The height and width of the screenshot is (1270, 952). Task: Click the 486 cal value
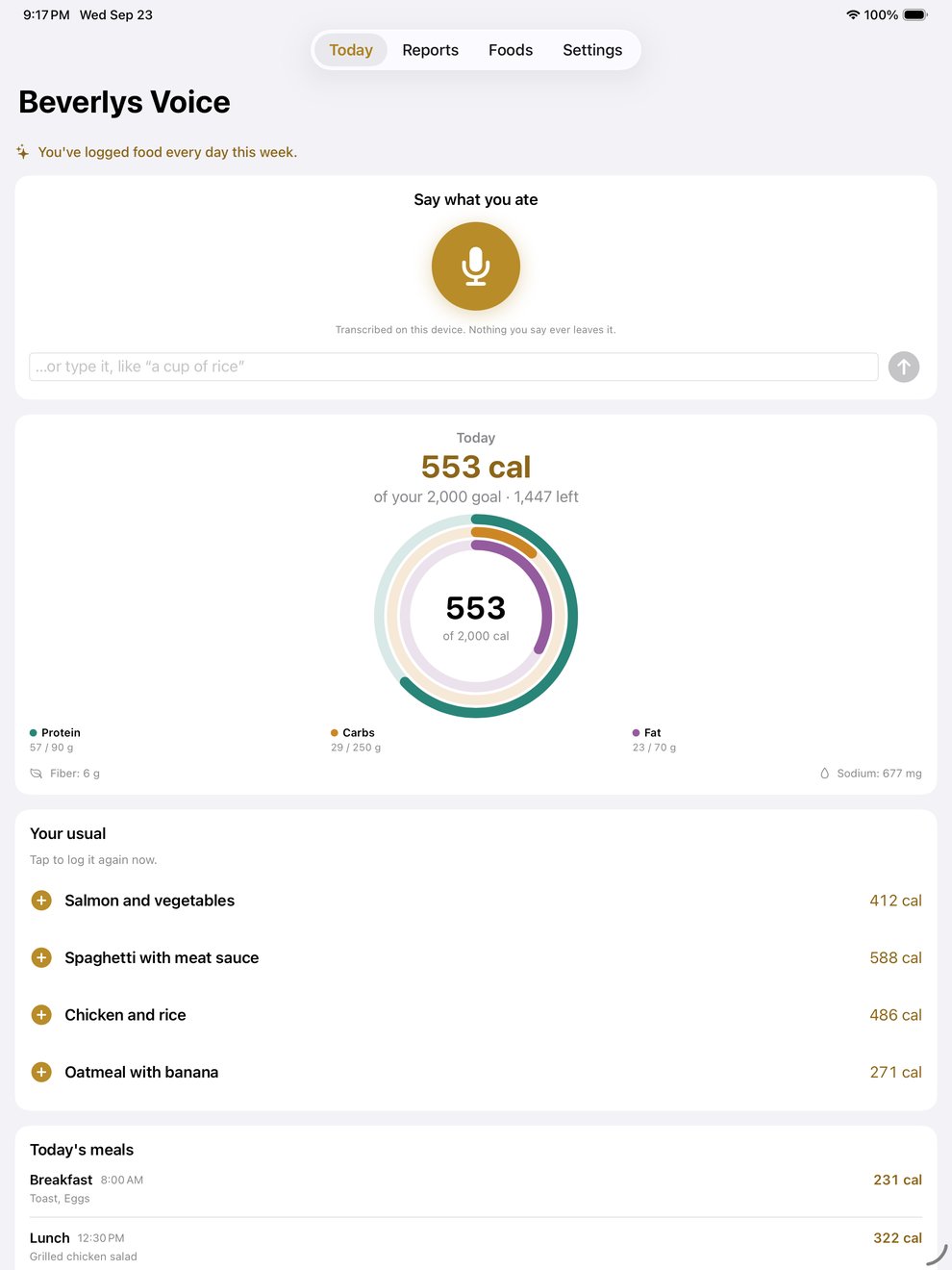click(895, 1015)
